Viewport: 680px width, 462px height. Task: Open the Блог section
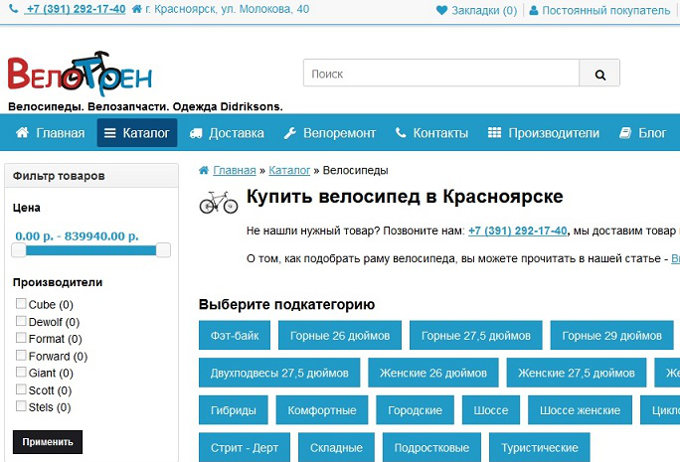643,133
